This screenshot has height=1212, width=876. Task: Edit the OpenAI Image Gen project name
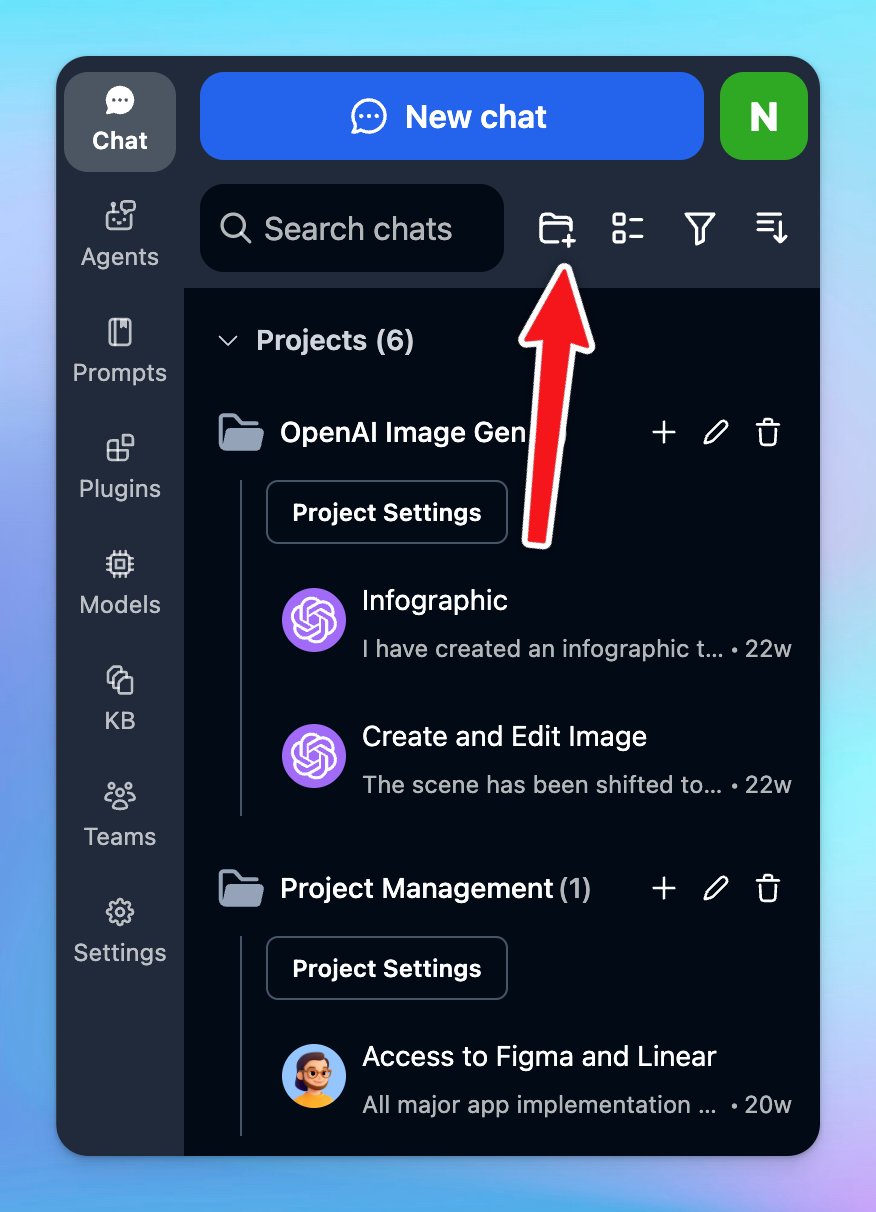click(716, 433)
